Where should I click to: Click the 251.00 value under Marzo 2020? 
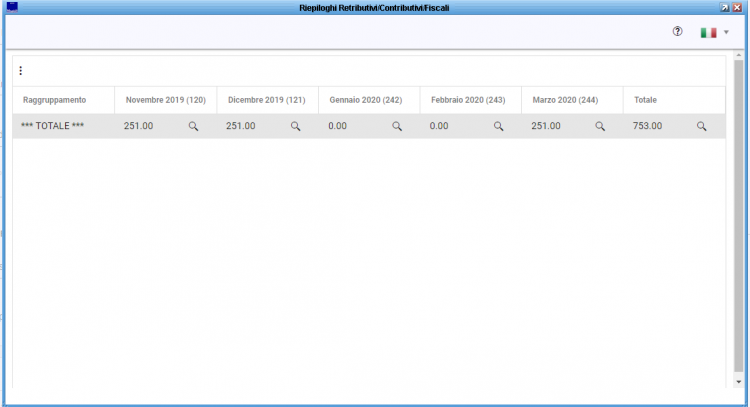546,126
